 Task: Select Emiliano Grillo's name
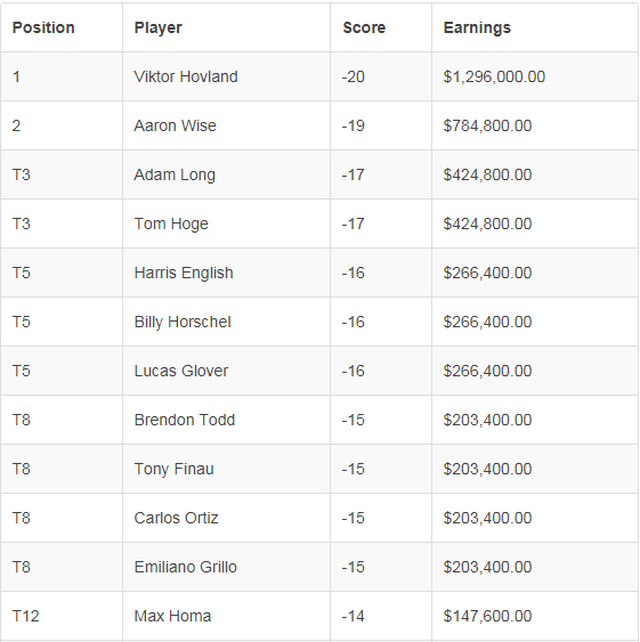pos(186,567)
